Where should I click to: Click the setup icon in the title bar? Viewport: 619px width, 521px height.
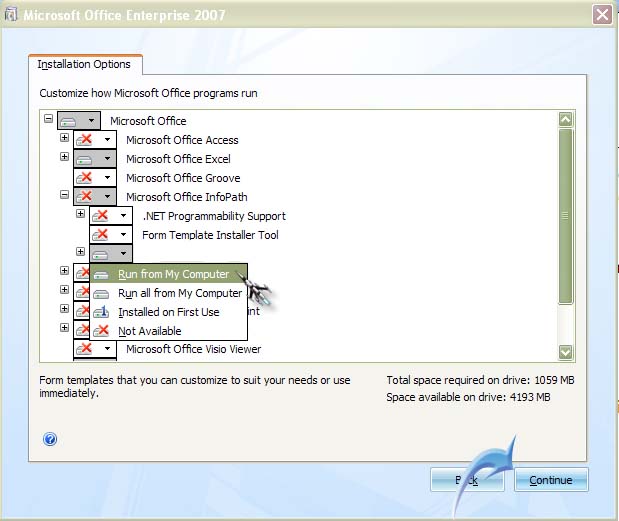coord(11,15)
